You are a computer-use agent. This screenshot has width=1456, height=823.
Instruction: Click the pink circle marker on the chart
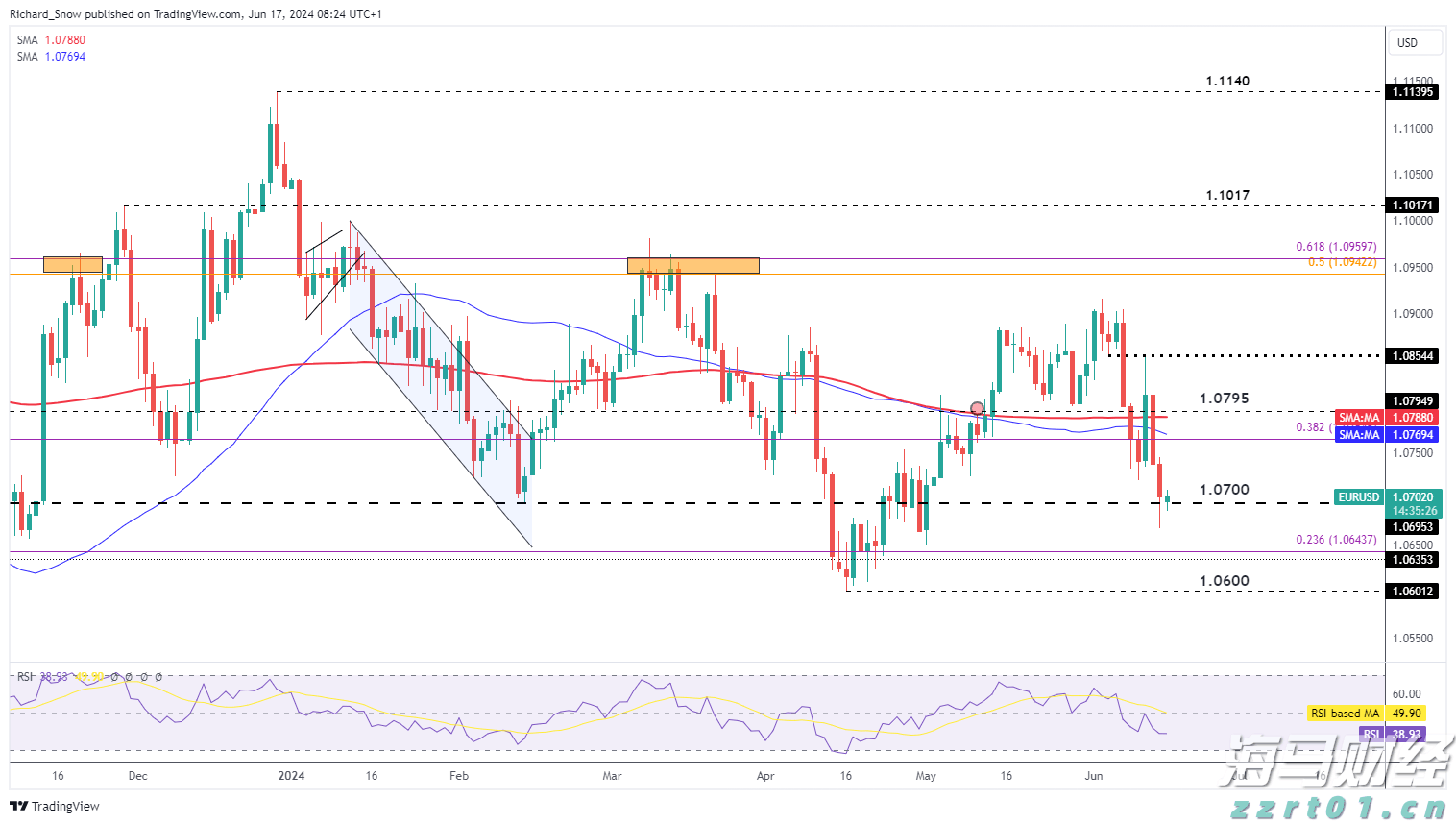pyautogui.click(x=978, y=408)
